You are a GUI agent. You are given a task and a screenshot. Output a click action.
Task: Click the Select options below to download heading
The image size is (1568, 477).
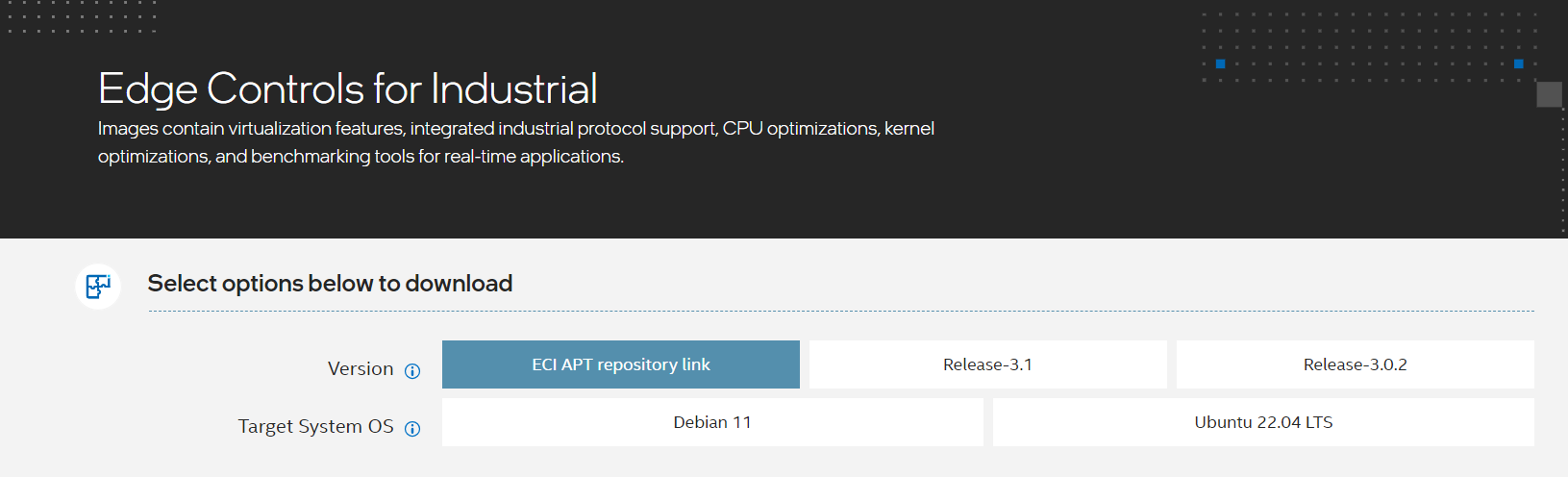[330, 284]
